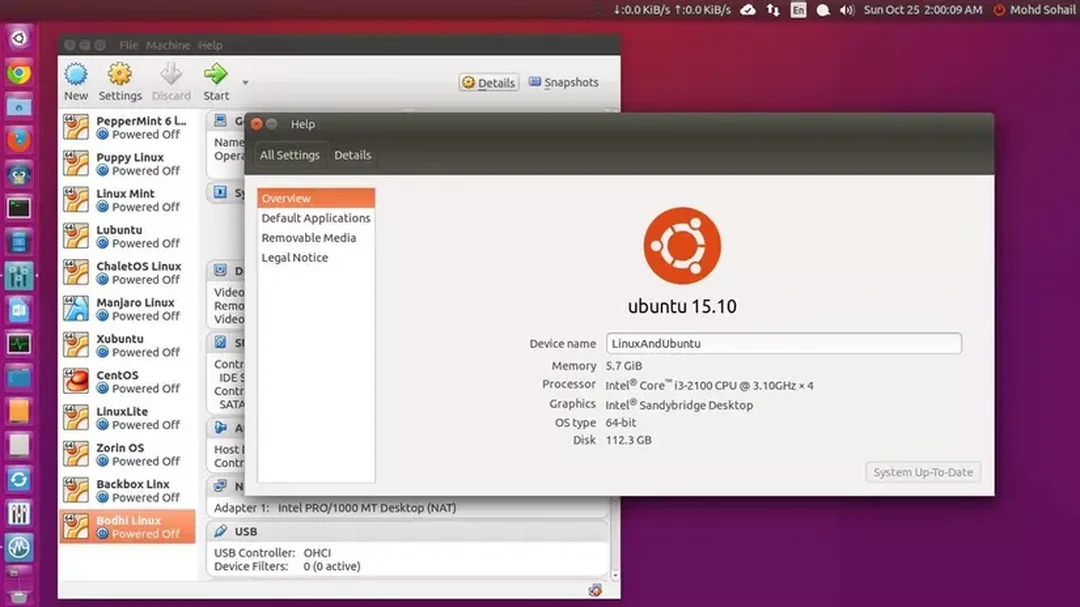
Task: Select the Xubuntu VM icon
Action: (x=76, y=345)
